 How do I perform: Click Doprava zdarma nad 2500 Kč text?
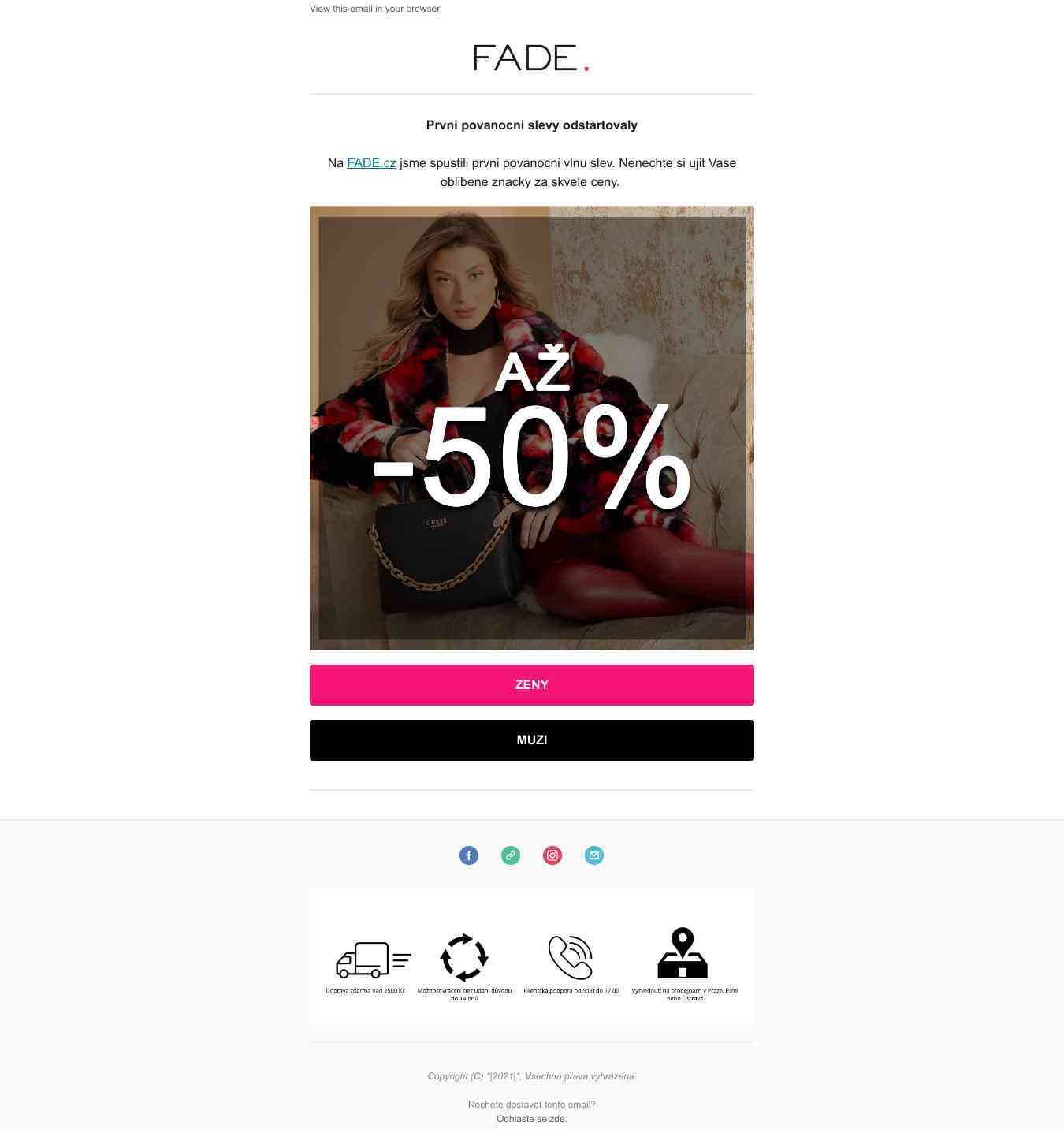366,990
